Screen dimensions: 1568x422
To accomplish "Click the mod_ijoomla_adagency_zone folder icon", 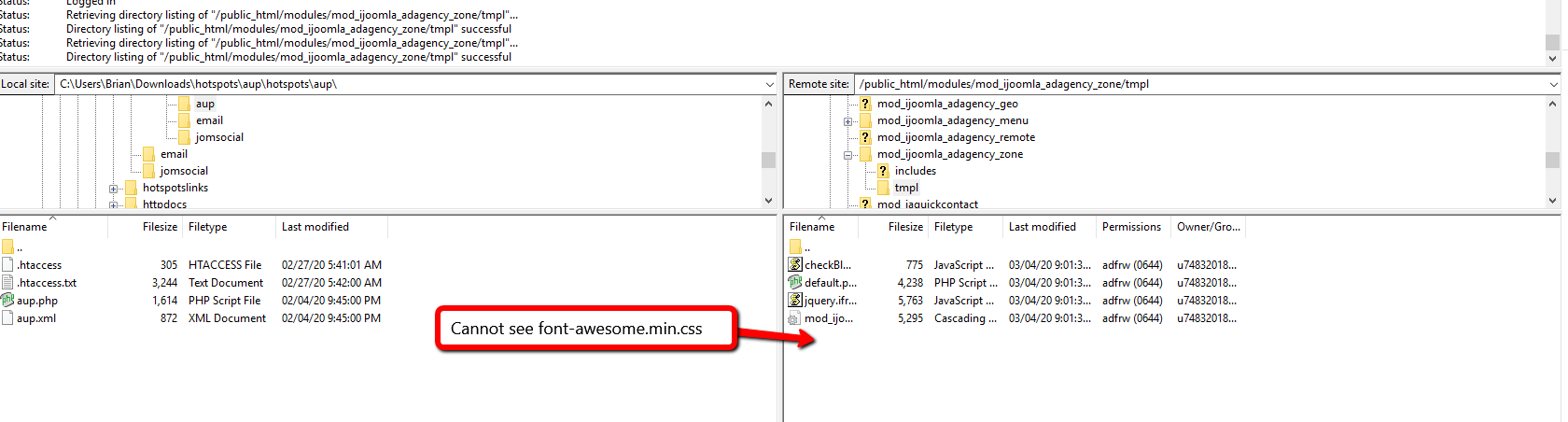I will [x=865, y=154].
